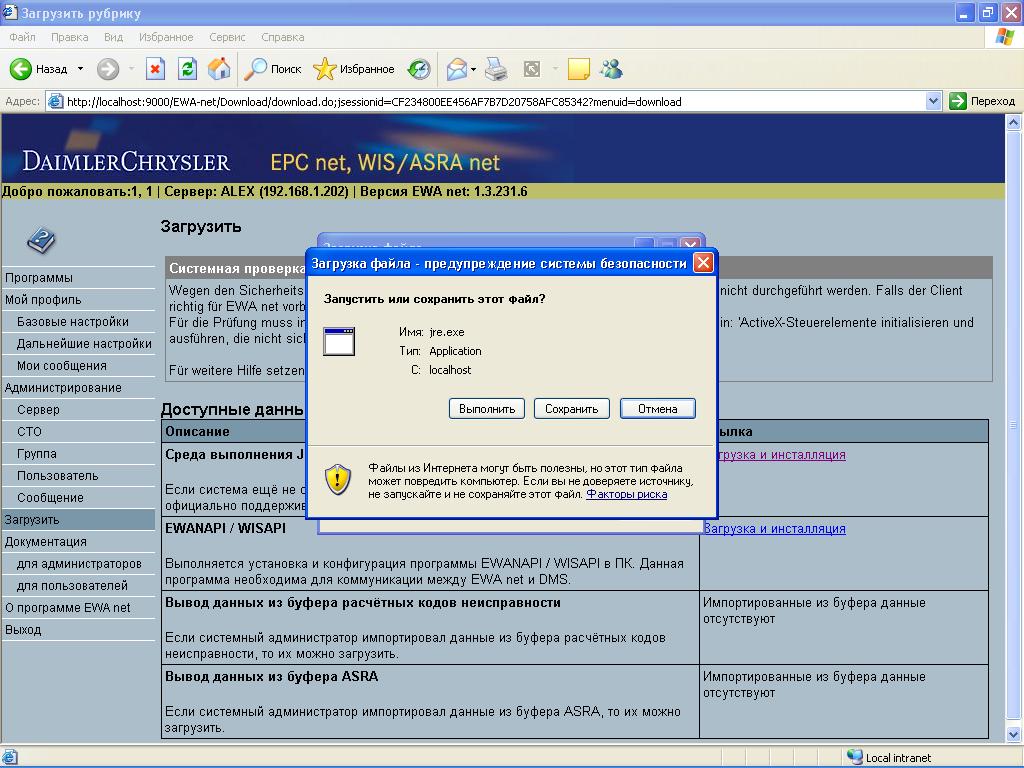Select для администраторов in the sidebar

point(78,564)
